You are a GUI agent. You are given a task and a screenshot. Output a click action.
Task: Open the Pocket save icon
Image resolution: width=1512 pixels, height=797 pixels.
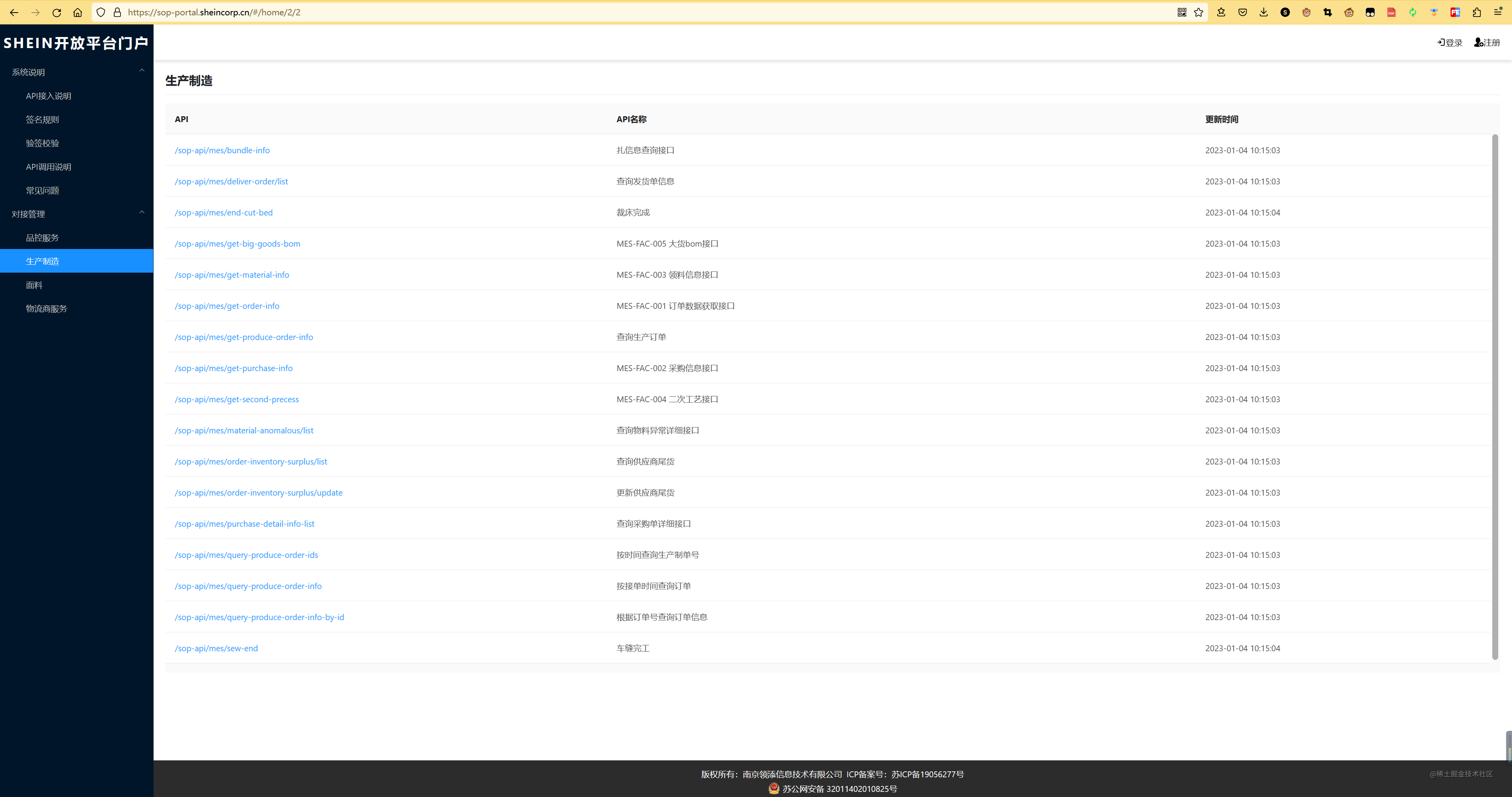coord(1243,12)
